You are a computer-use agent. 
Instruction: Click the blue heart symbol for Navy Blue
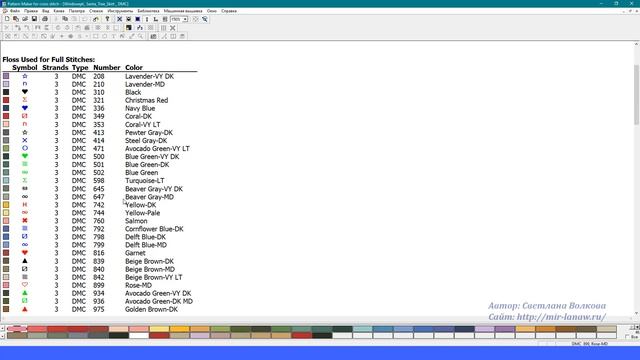tap(25, 108)
